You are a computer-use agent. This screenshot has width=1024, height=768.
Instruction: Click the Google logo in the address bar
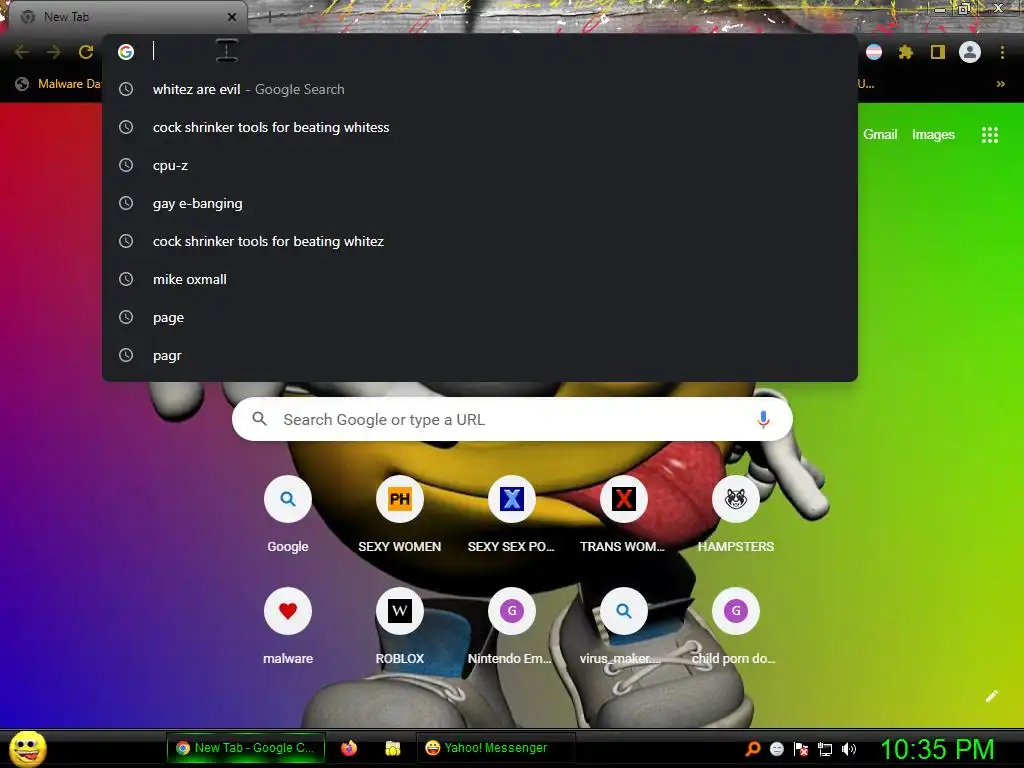(x=126, y=52)
